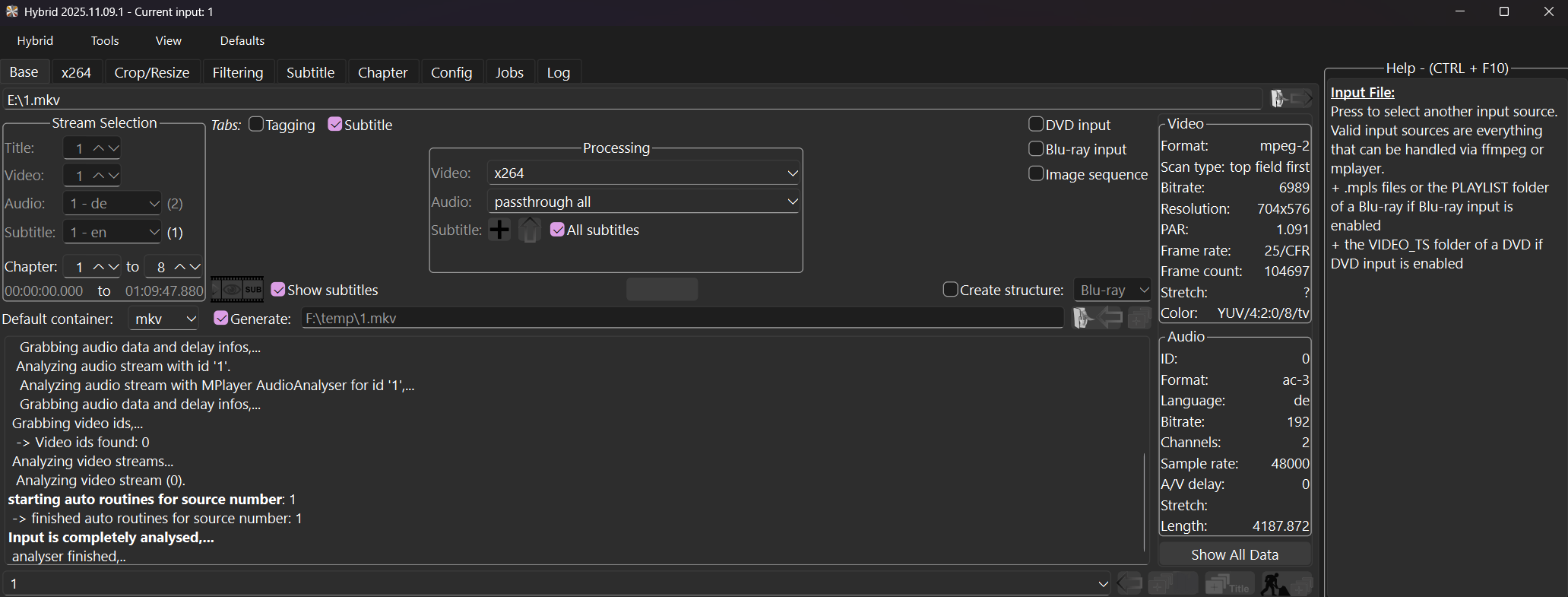Image resolution: width=1568 pixels, height=597 pixels.
Task: Click add-to-queue icon beside Generate path
Action: [1139, 318]
